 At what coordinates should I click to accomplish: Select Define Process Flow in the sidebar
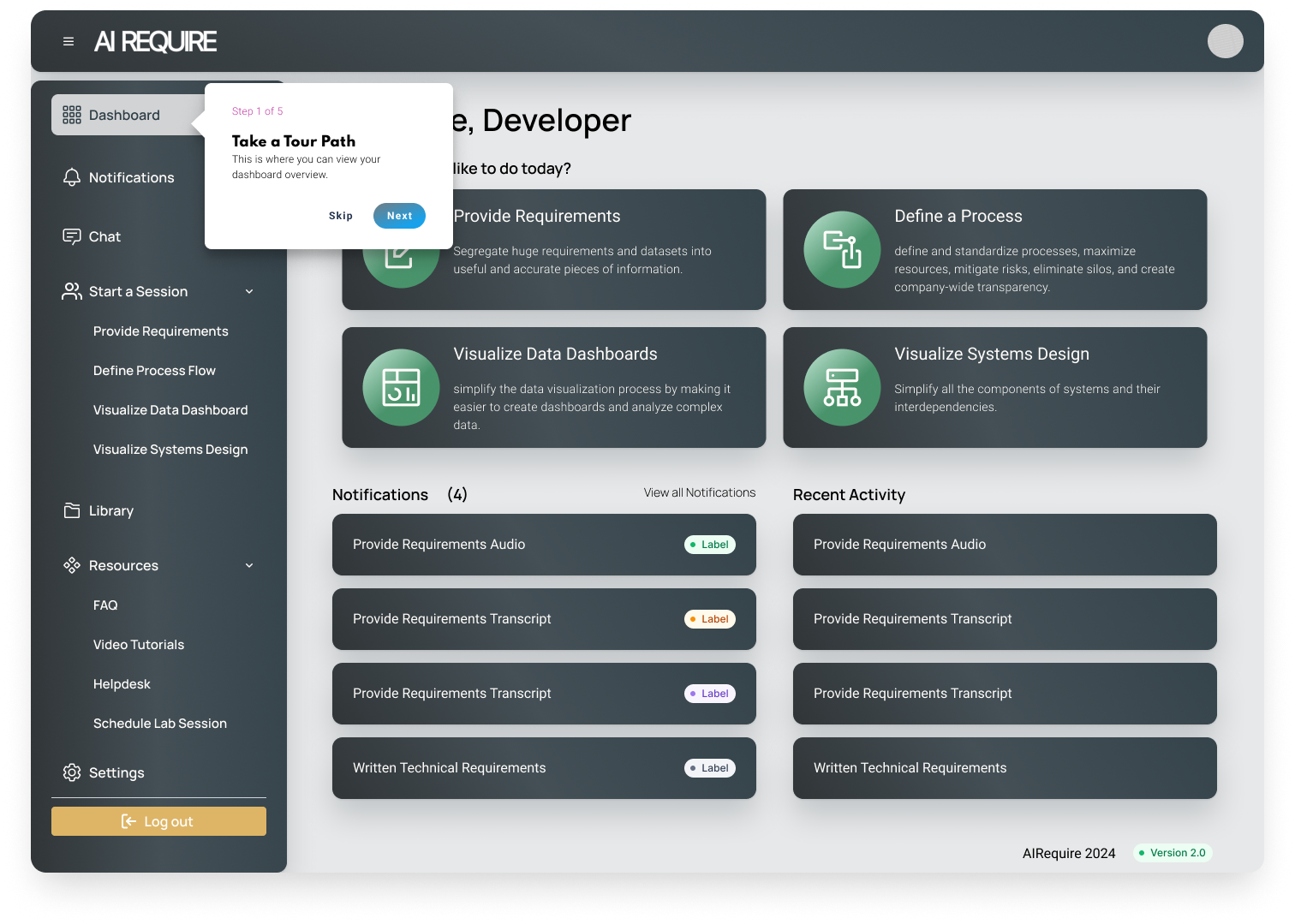coord(154,371)
